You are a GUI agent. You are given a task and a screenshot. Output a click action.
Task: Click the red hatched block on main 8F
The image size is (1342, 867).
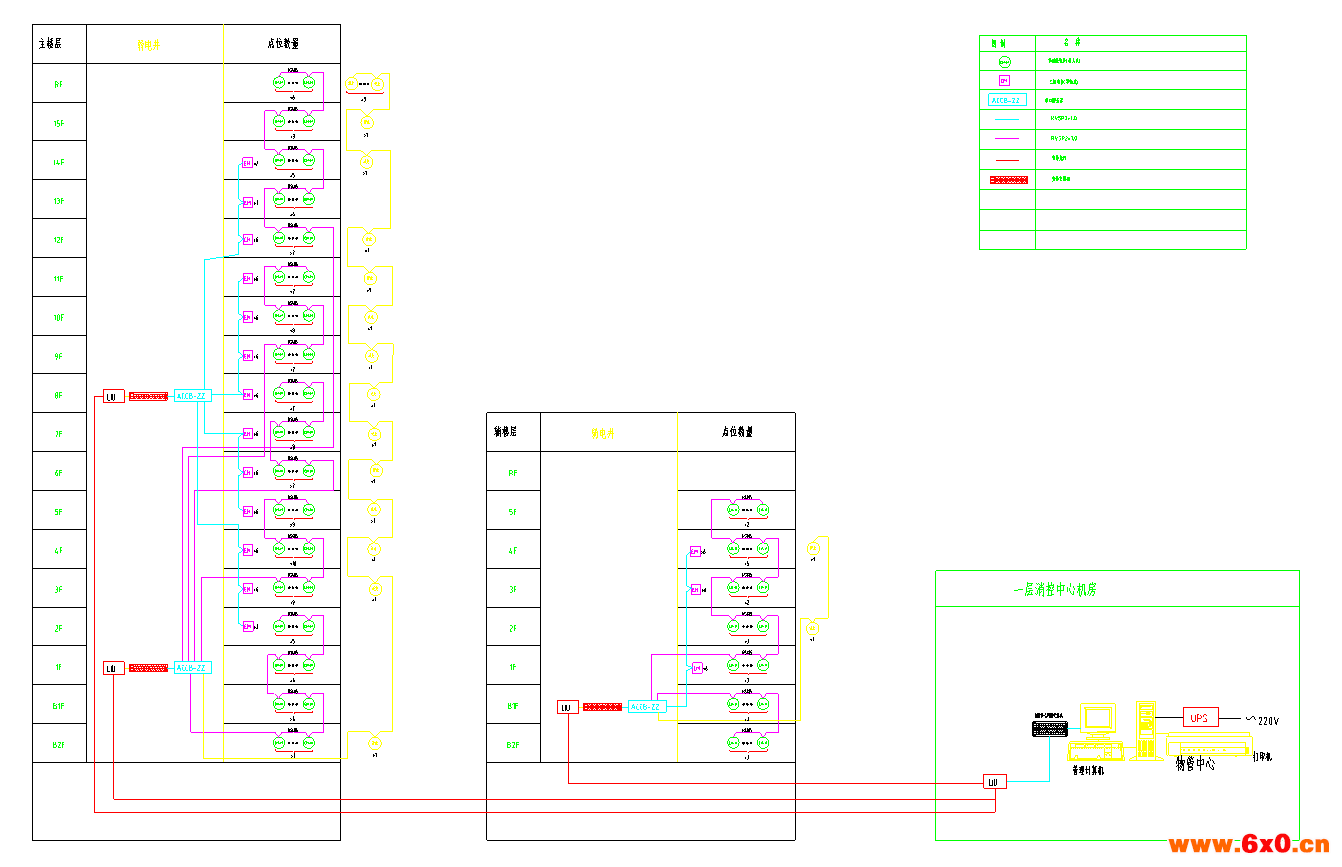point(148,397)
